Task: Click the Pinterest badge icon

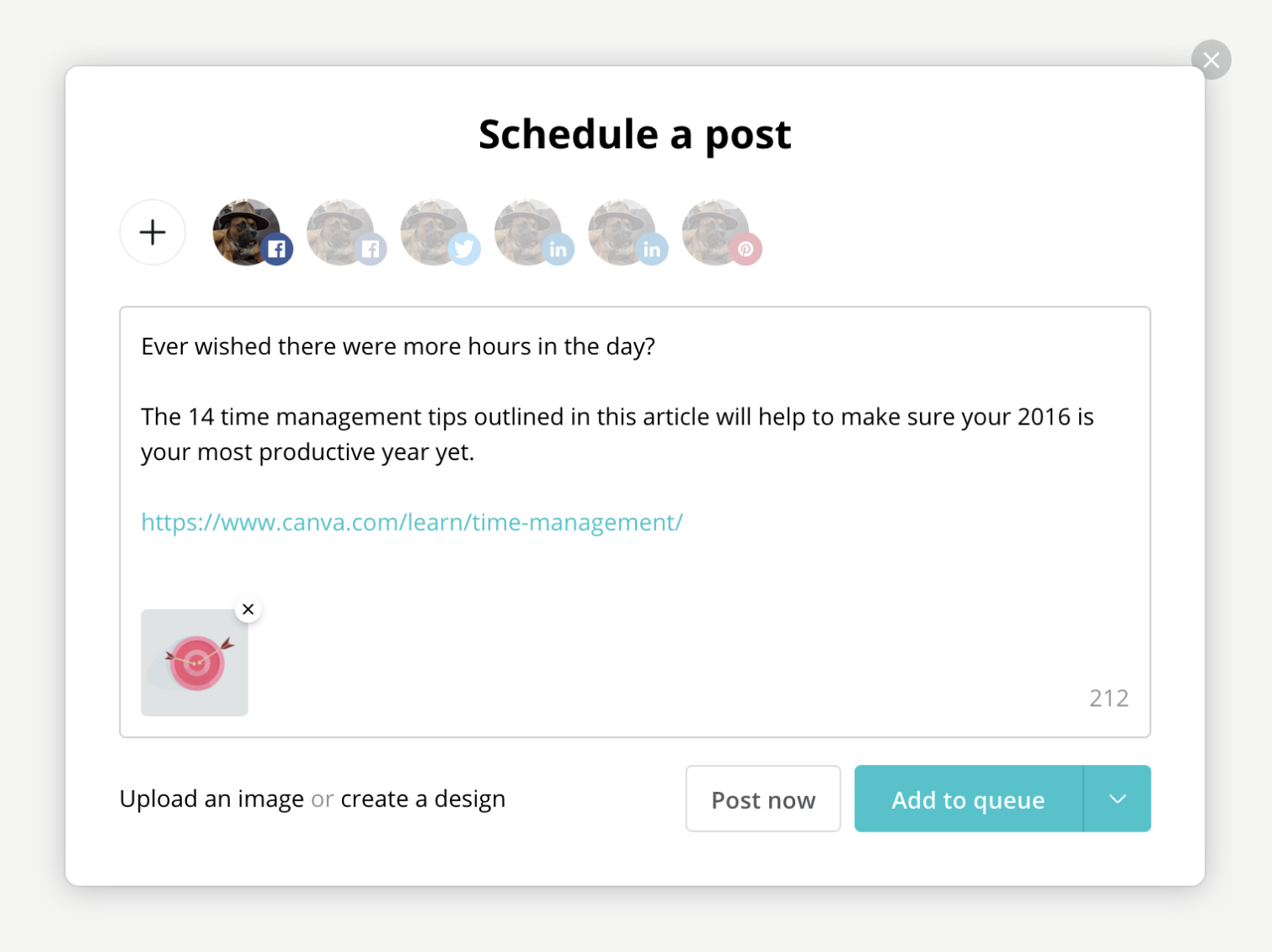Action: click(x=744, y=249)
